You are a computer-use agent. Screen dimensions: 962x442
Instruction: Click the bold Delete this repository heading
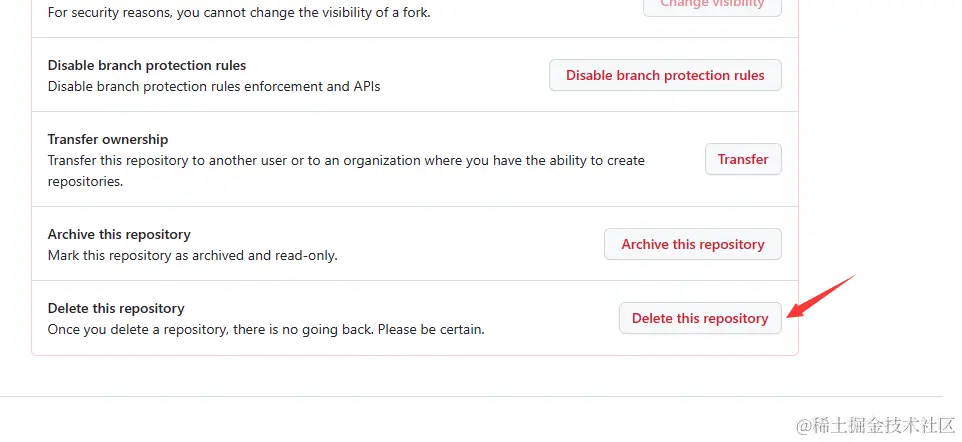coord(116,308)
